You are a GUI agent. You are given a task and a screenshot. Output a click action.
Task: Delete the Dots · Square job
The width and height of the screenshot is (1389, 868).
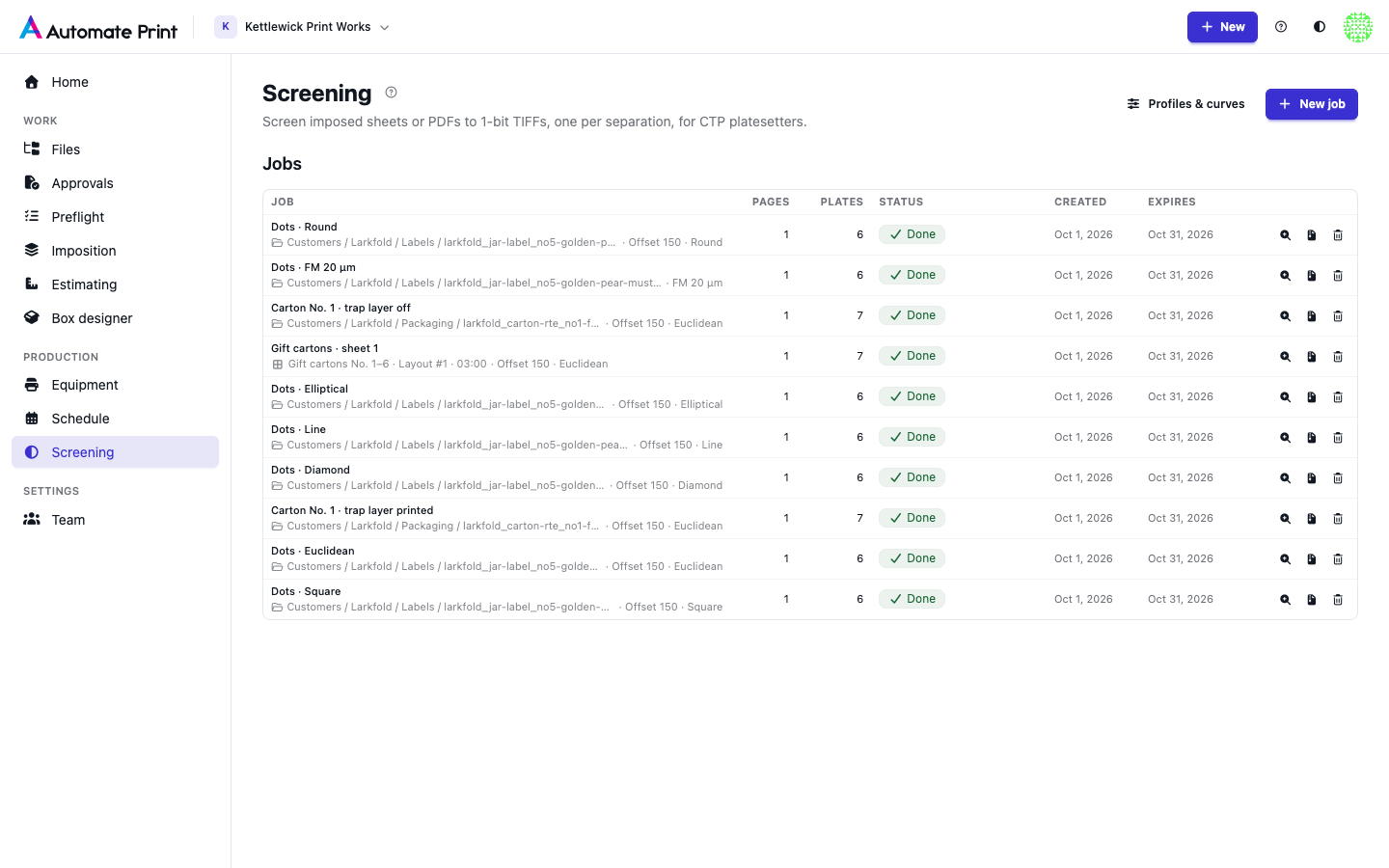(x=1338, y=600)
